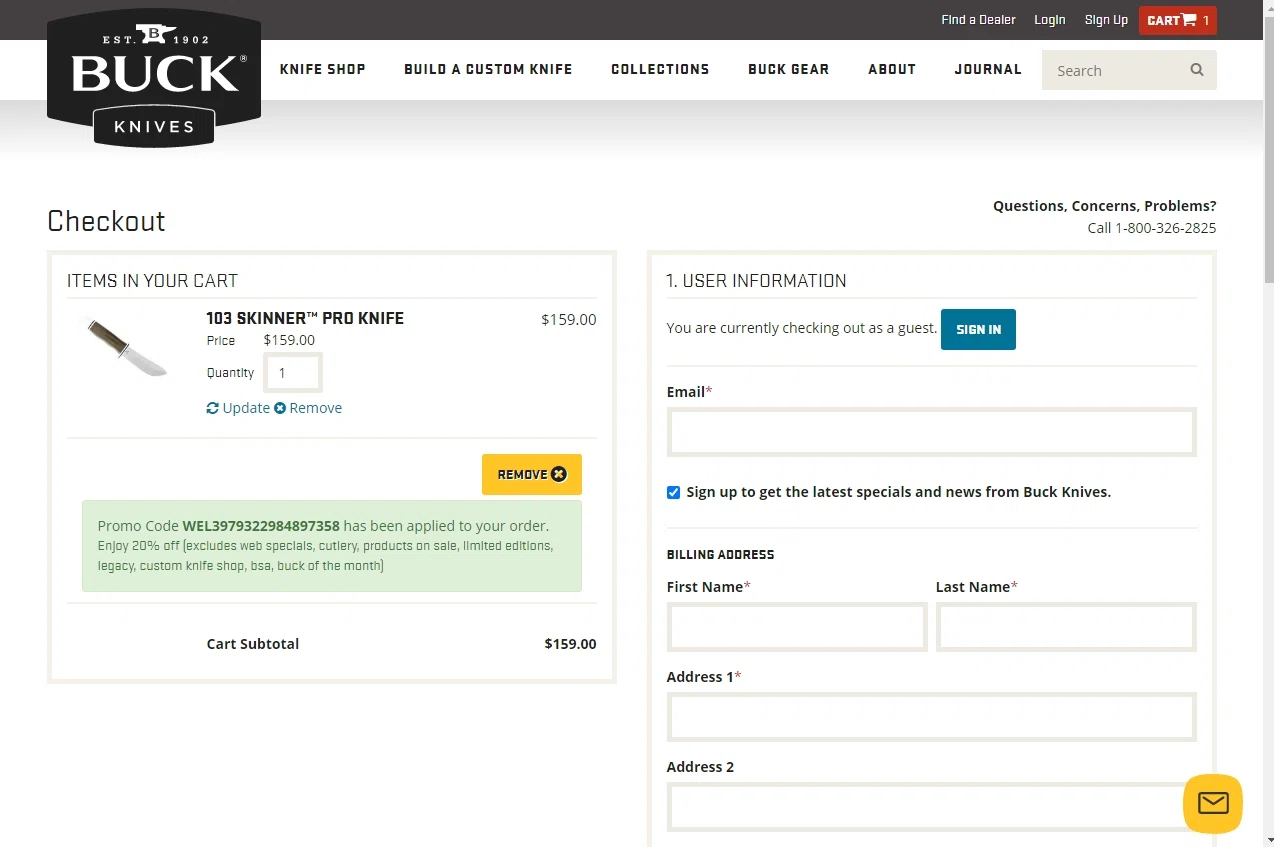Click 'Questions, Concerns, Problems?' text
The height and width of the screenshot is (847, 1274).
click(1104, 206)
